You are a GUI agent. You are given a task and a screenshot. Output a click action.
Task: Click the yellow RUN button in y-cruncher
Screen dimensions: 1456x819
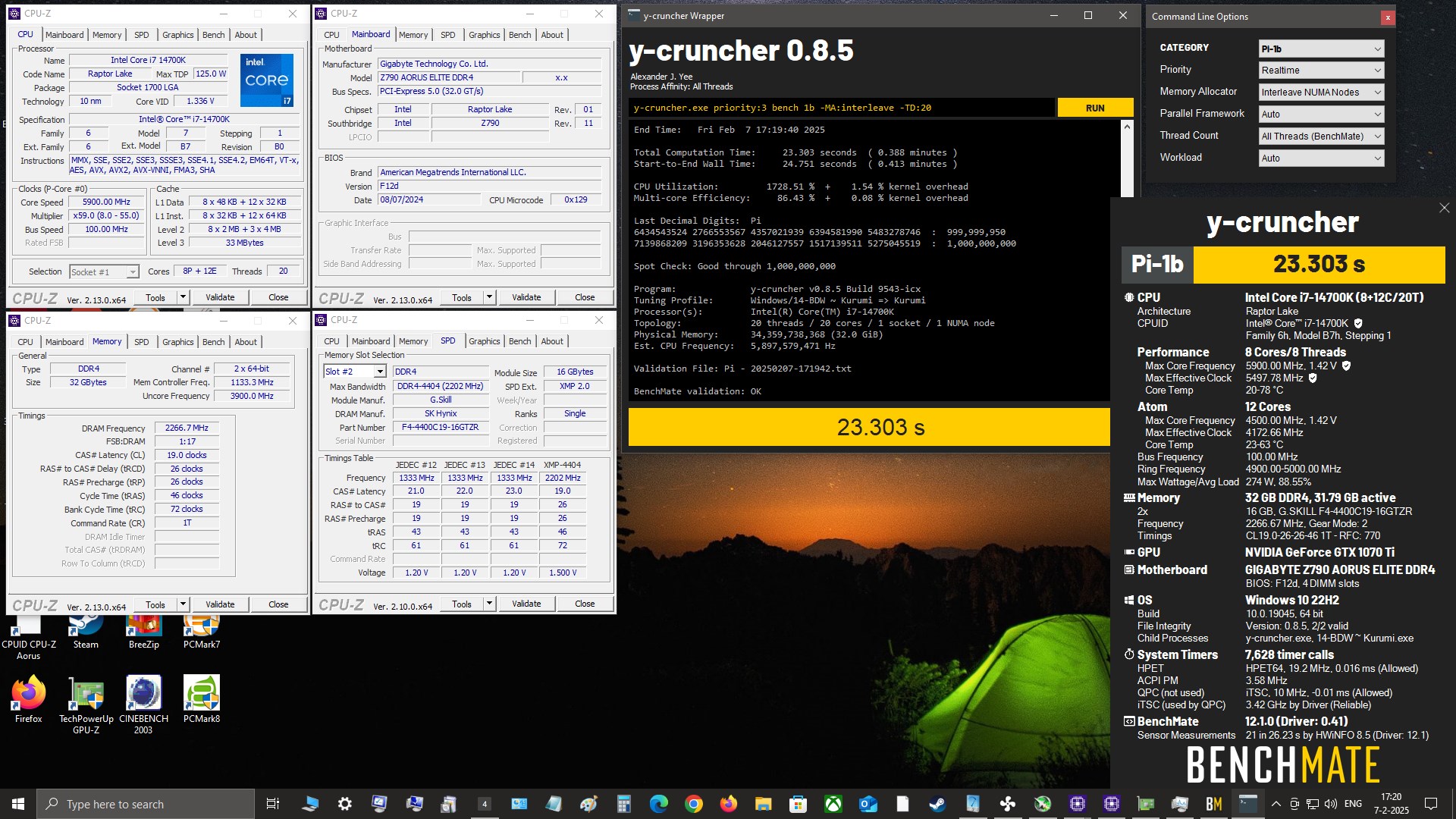pyautogui.click(x=1095, y=108)
